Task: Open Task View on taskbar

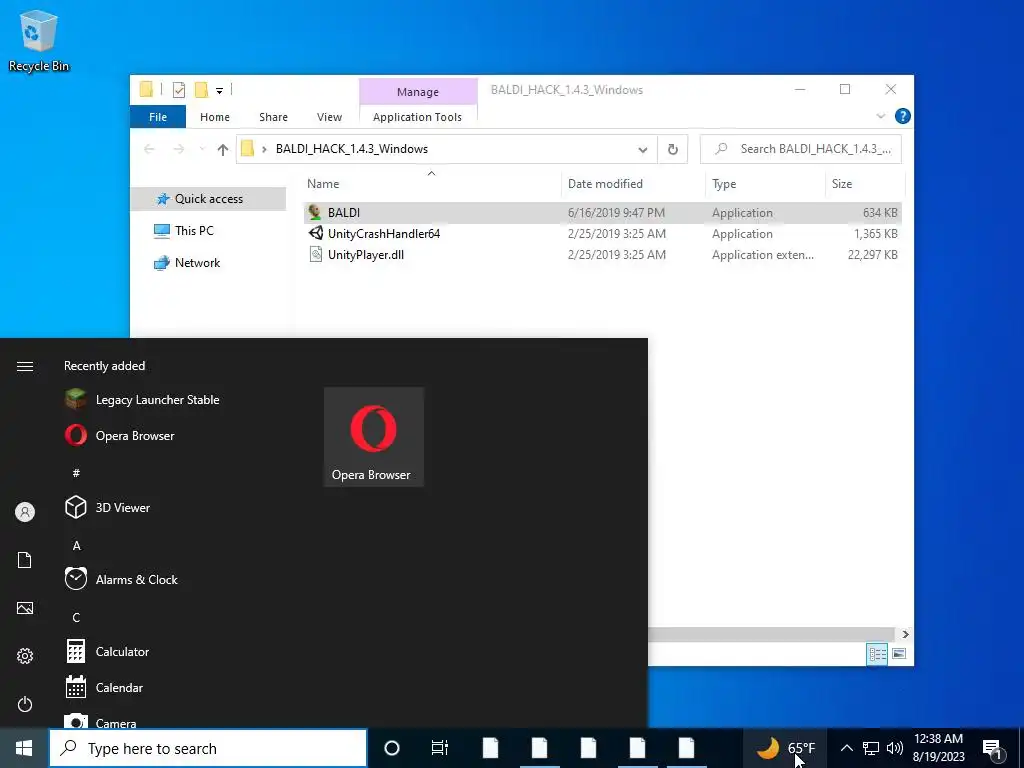Action: coord(440,748)
